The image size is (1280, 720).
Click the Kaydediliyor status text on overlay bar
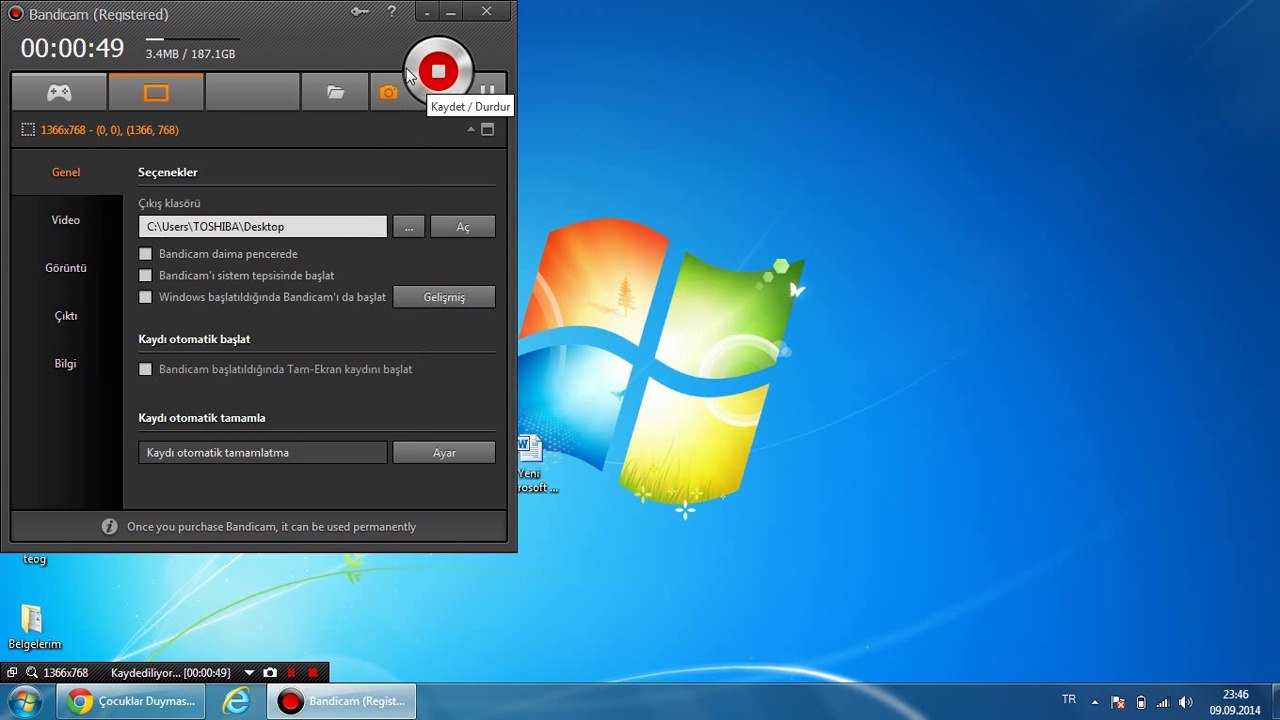(x=171, y=673)
